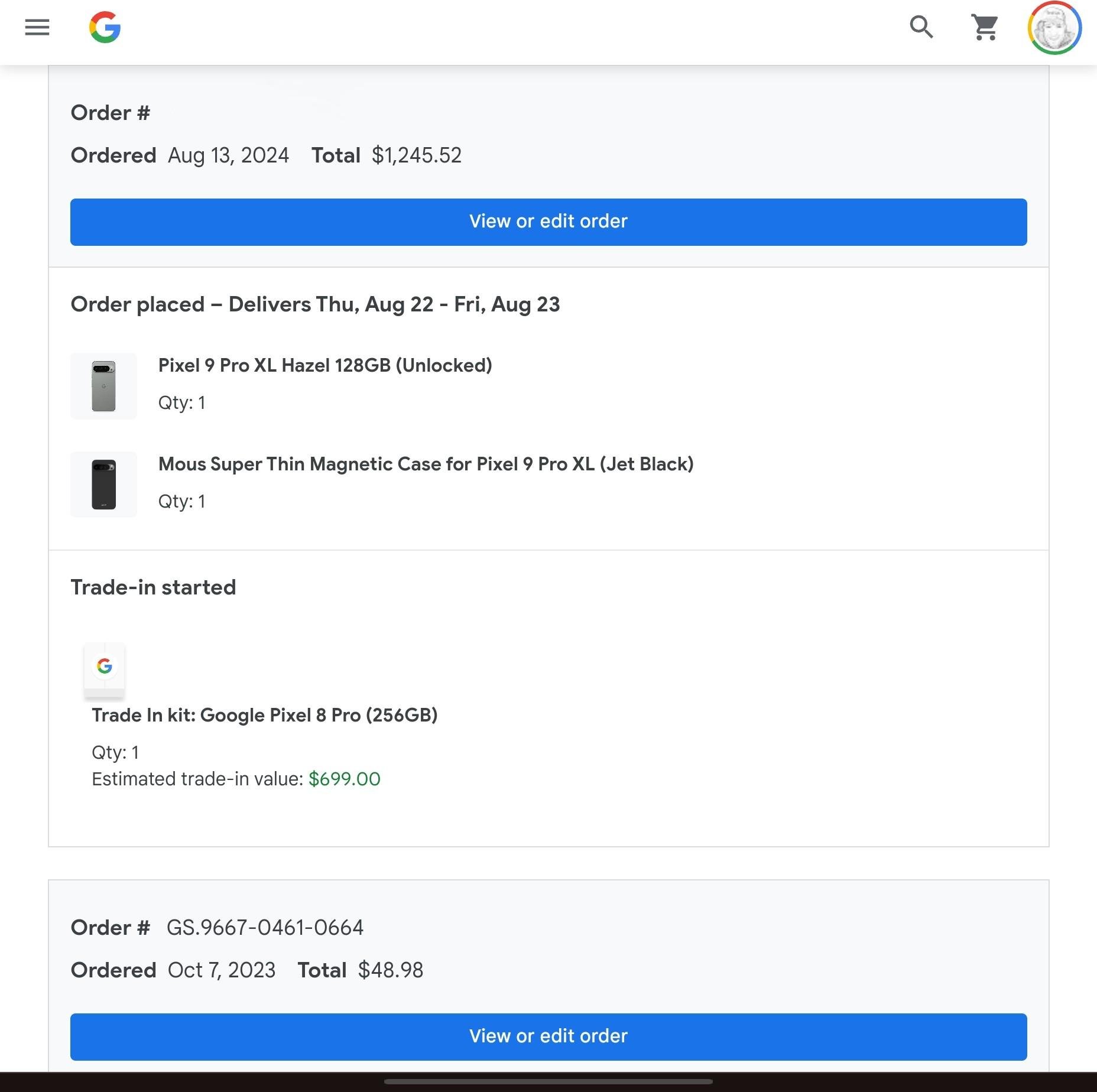Image resolution: width=1097 pixels, height=1092 pixels.
Task: Open Pixel 9 Pro XL Hazel 128GB product title
Action: (325, 365)
